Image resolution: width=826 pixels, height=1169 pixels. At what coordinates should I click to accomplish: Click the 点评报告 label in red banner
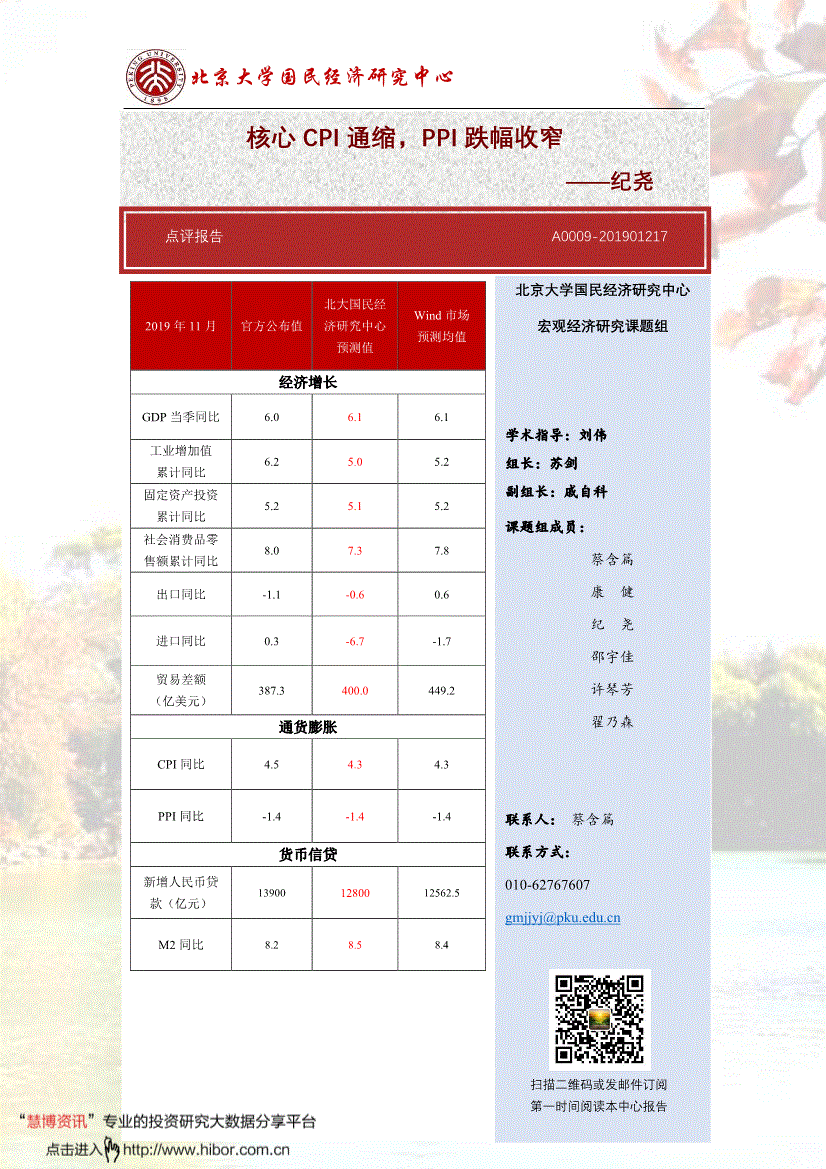(194, 236)
